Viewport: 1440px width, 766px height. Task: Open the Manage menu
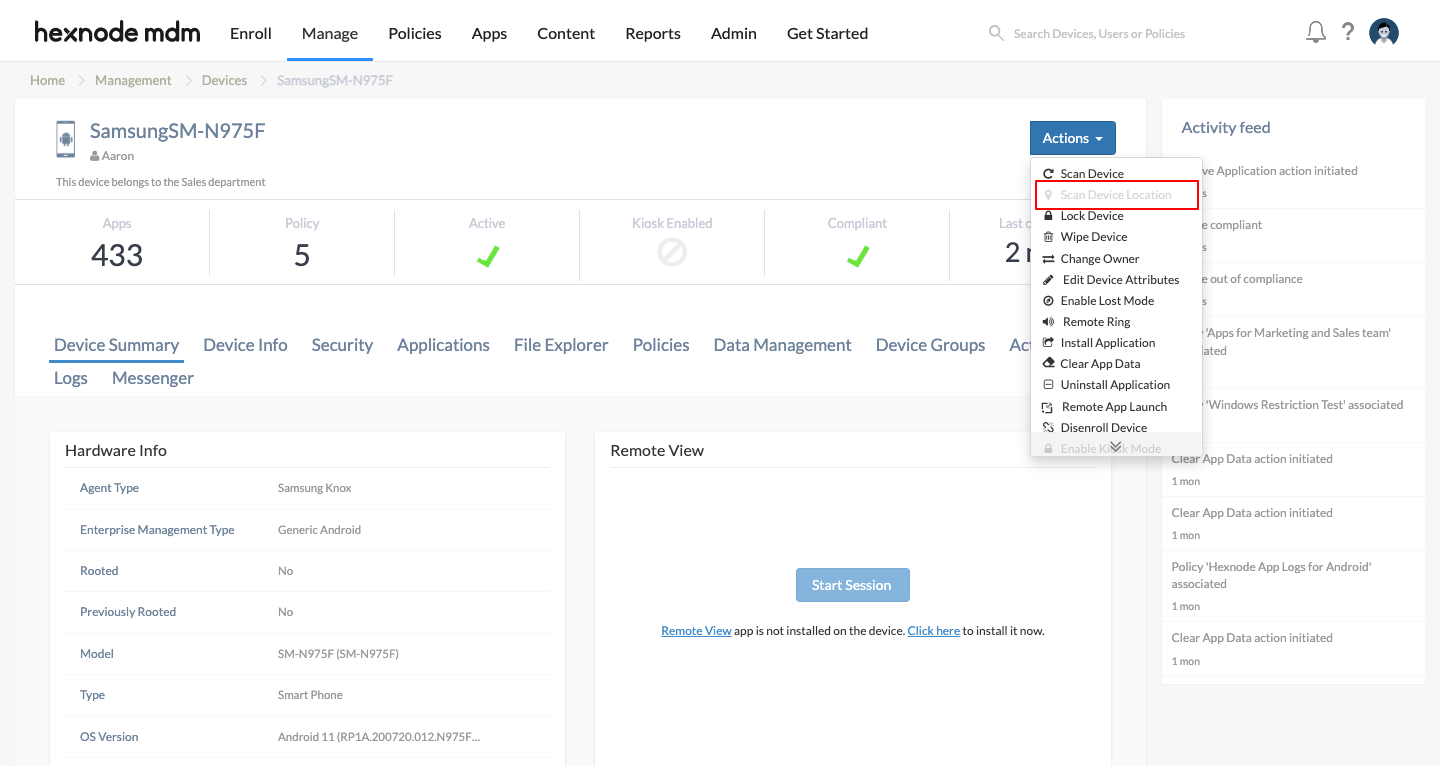(330, 33)
